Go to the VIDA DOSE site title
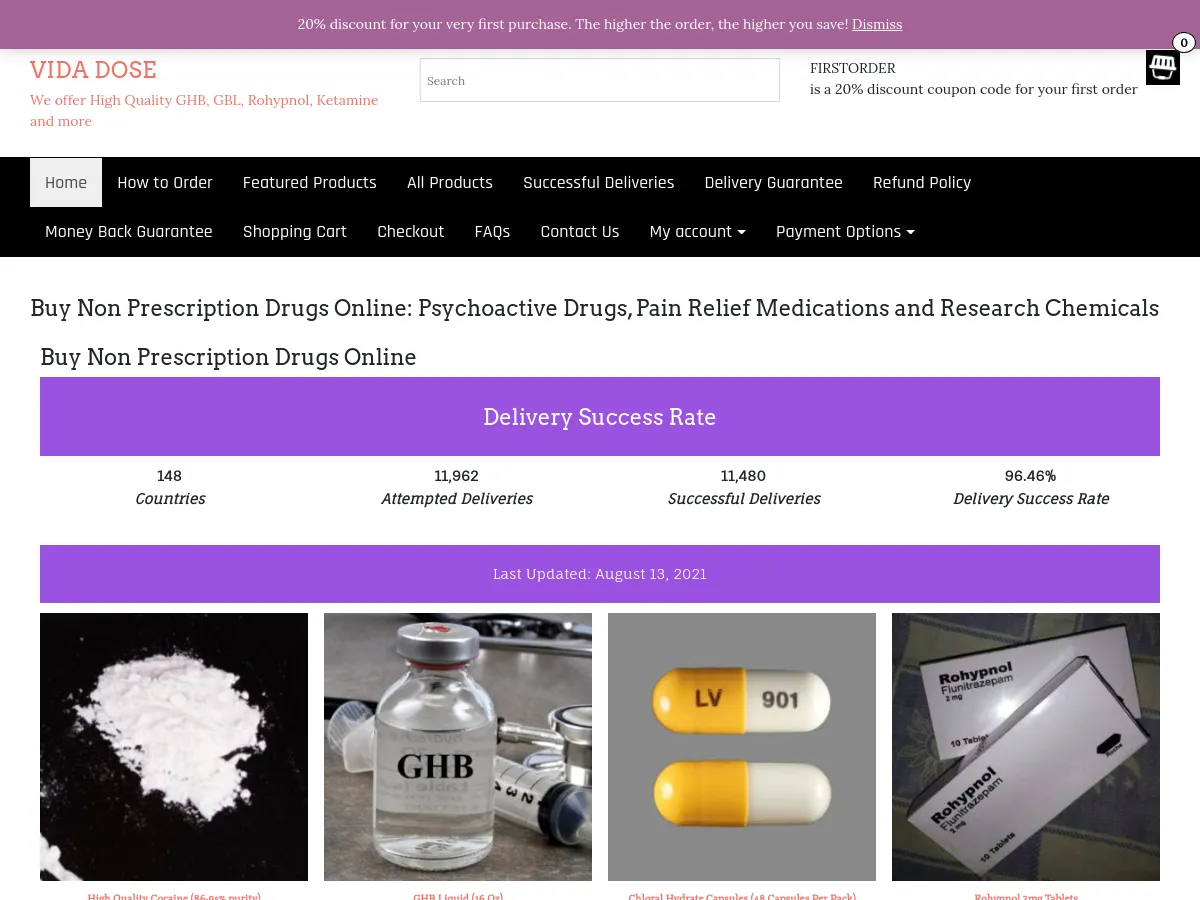 pos(93,70)
